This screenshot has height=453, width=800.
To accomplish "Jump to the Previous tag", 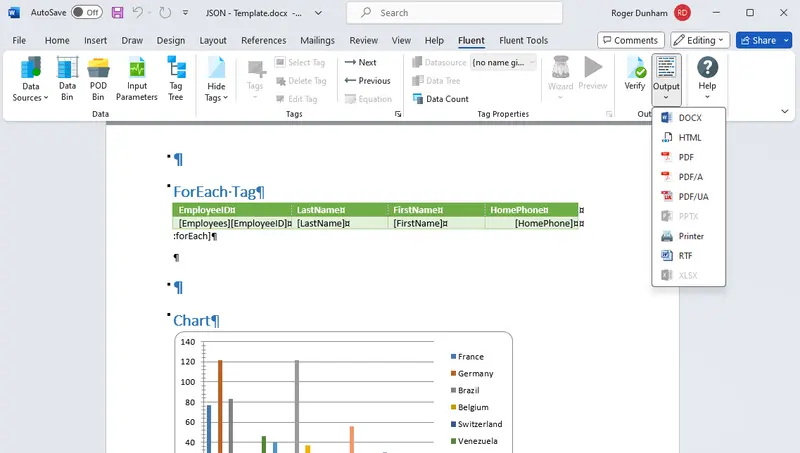I will (367, 81).
